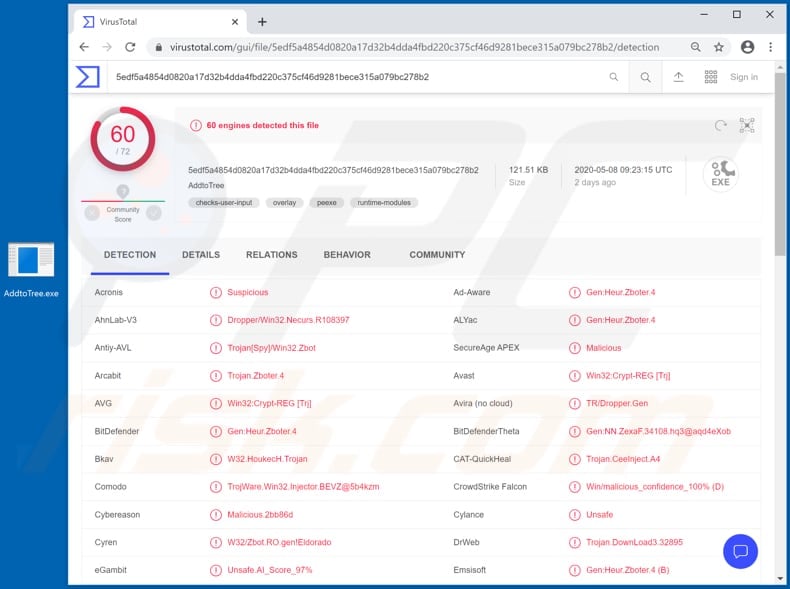
Task: Click the Trojan[Spy]/Win32.Zbot result
Action: coord(272,348)
